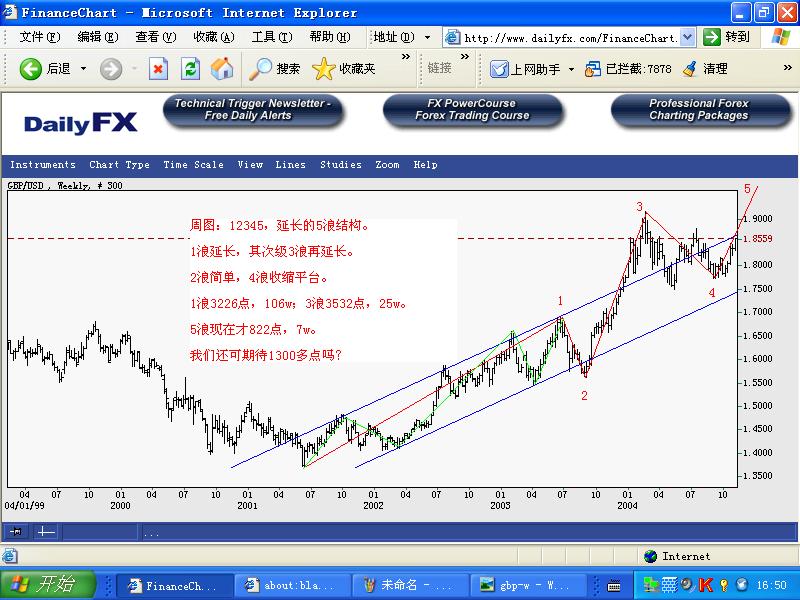Open the Time Scale menu
Image resolution: width=800 pixels, height=600 pixels.
coord(193,165)
